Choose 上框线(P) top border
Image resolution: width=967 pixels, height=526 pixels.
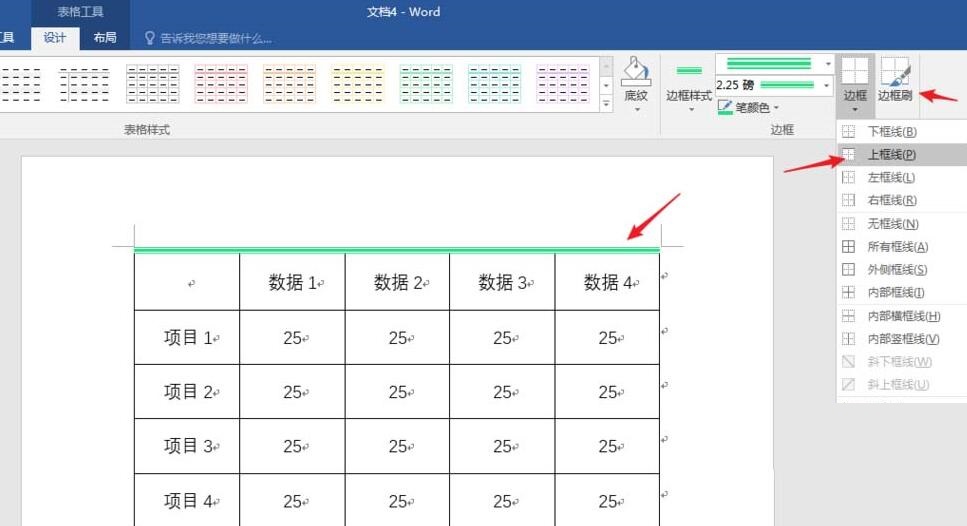[902, 154]
